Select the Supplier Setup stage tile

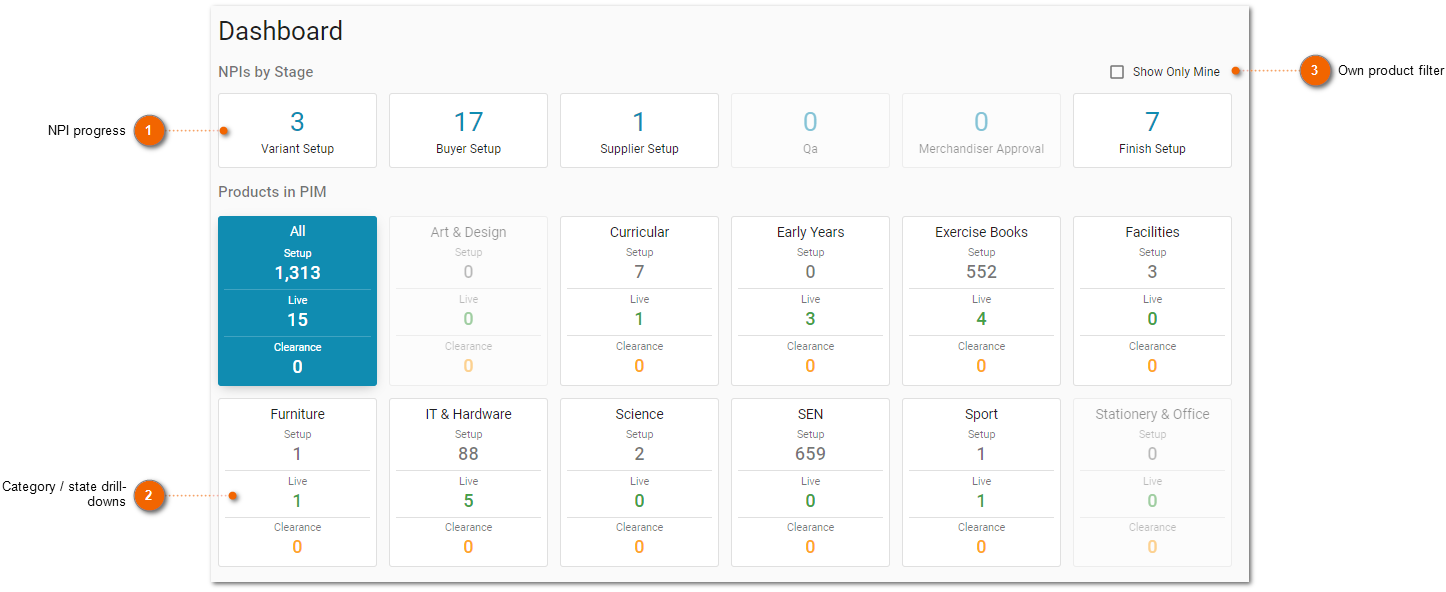click(x=639, y=131)
